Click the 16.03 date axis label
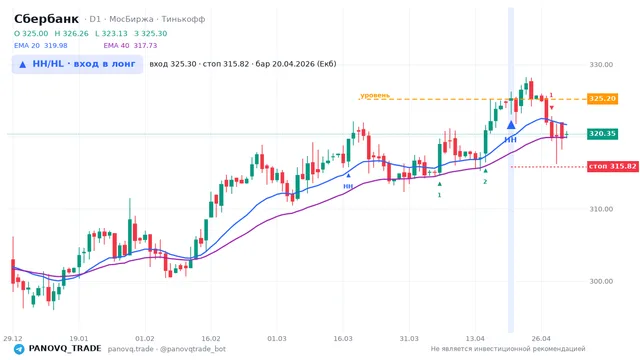The width and height of the screenshot is (640, 360). click(x=343, y=339)
